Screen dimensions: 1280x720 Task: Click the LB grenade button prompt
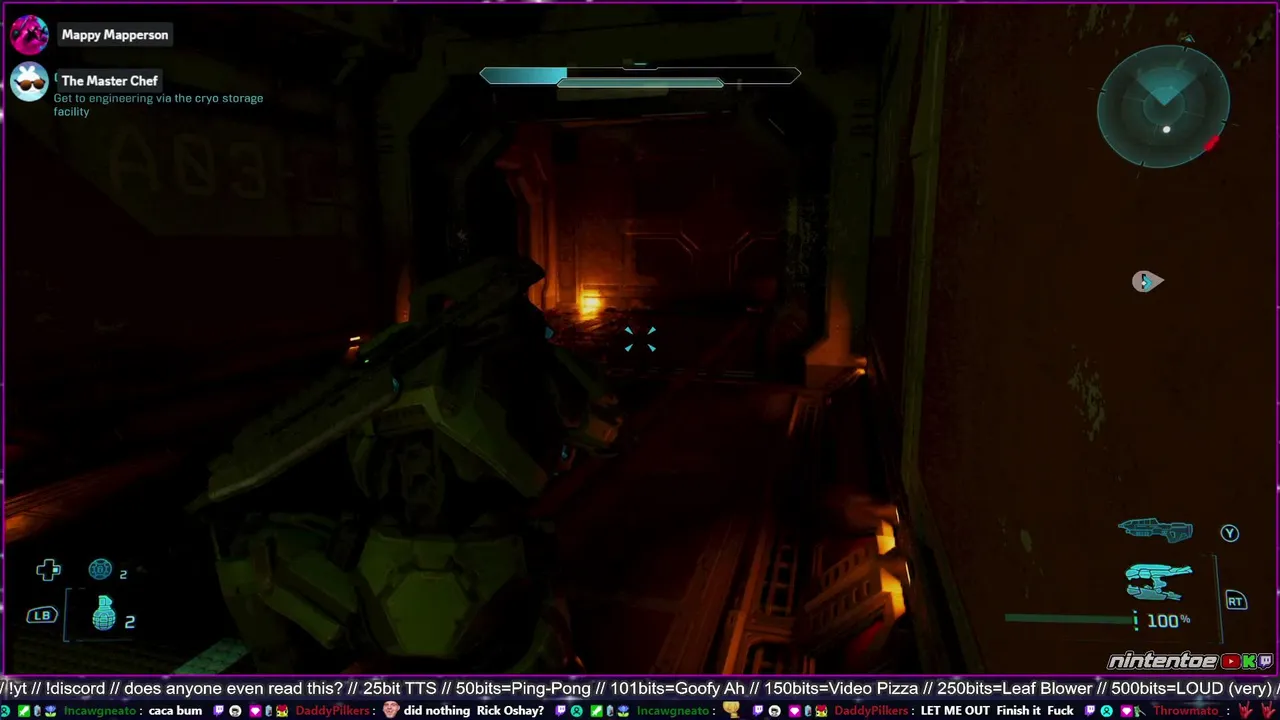(x=41, y=615)
